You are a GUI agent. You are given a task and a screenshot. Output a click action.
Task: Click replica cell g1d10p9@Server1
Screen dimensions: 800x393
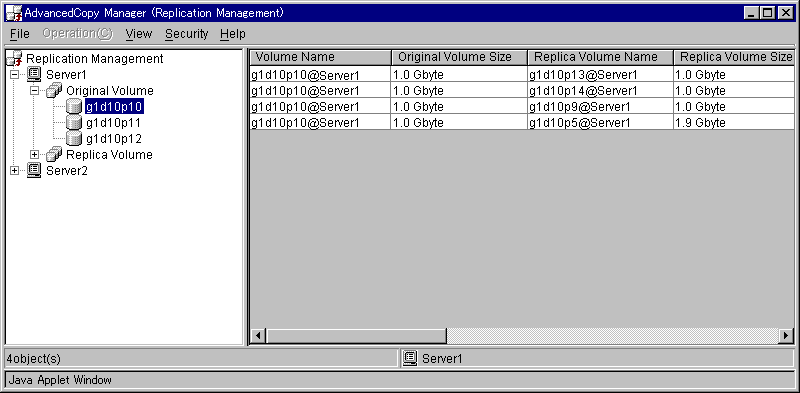[x=600, y=107]
